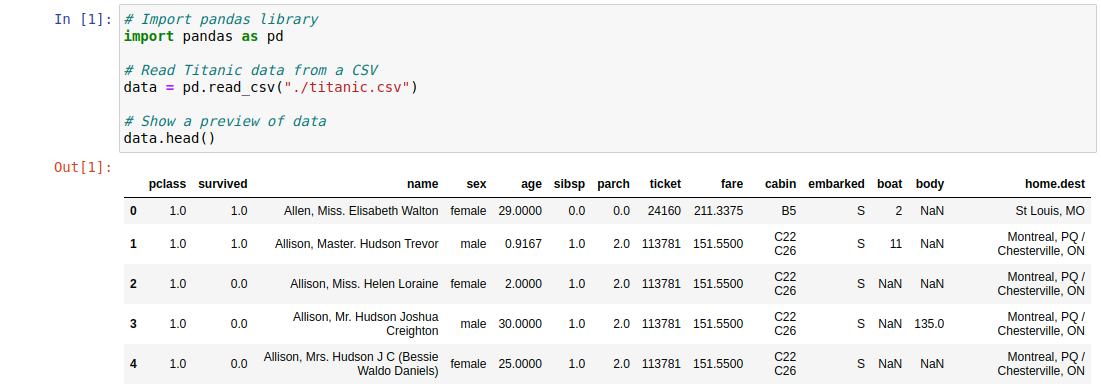The image size is (1101, 391).
Task: Click row index 0 of the dataframe
Action: click(x=133, y=211)
